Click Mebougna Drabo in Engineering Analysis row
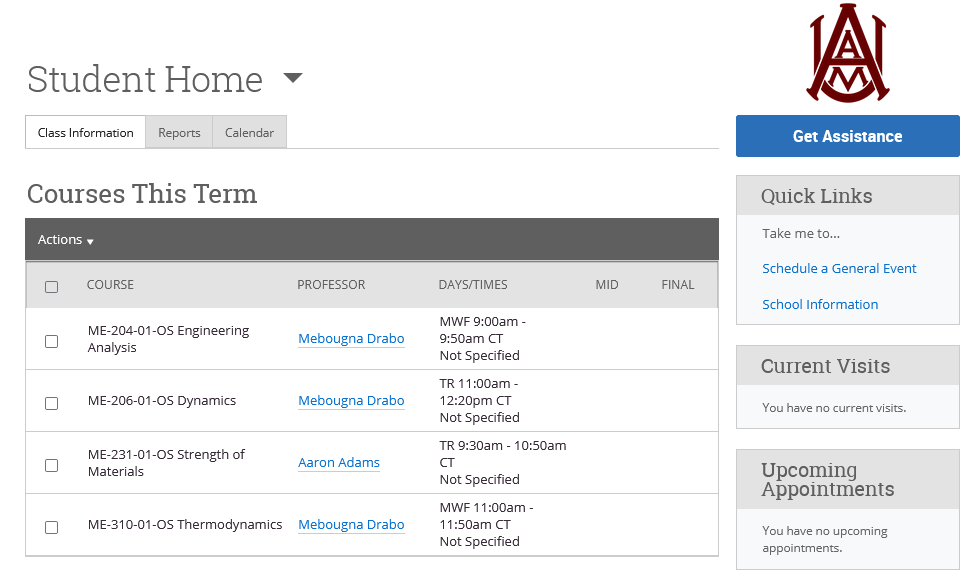 click(351, 339)
